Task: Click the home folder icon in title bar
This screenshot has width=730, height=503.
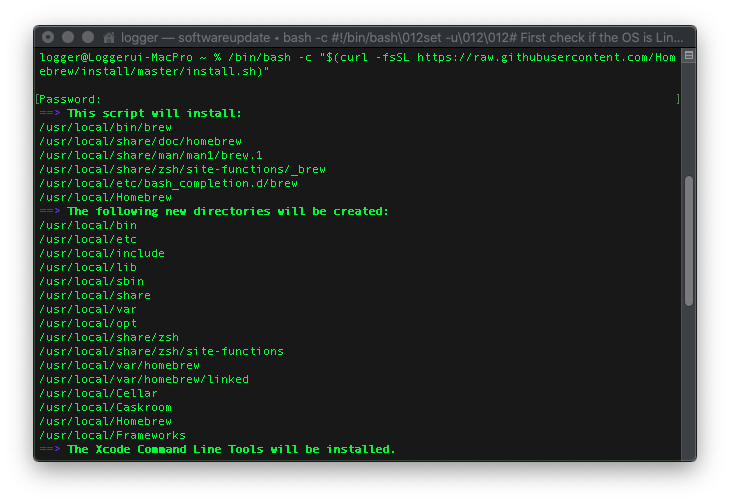Action: [x=109, y=37]
